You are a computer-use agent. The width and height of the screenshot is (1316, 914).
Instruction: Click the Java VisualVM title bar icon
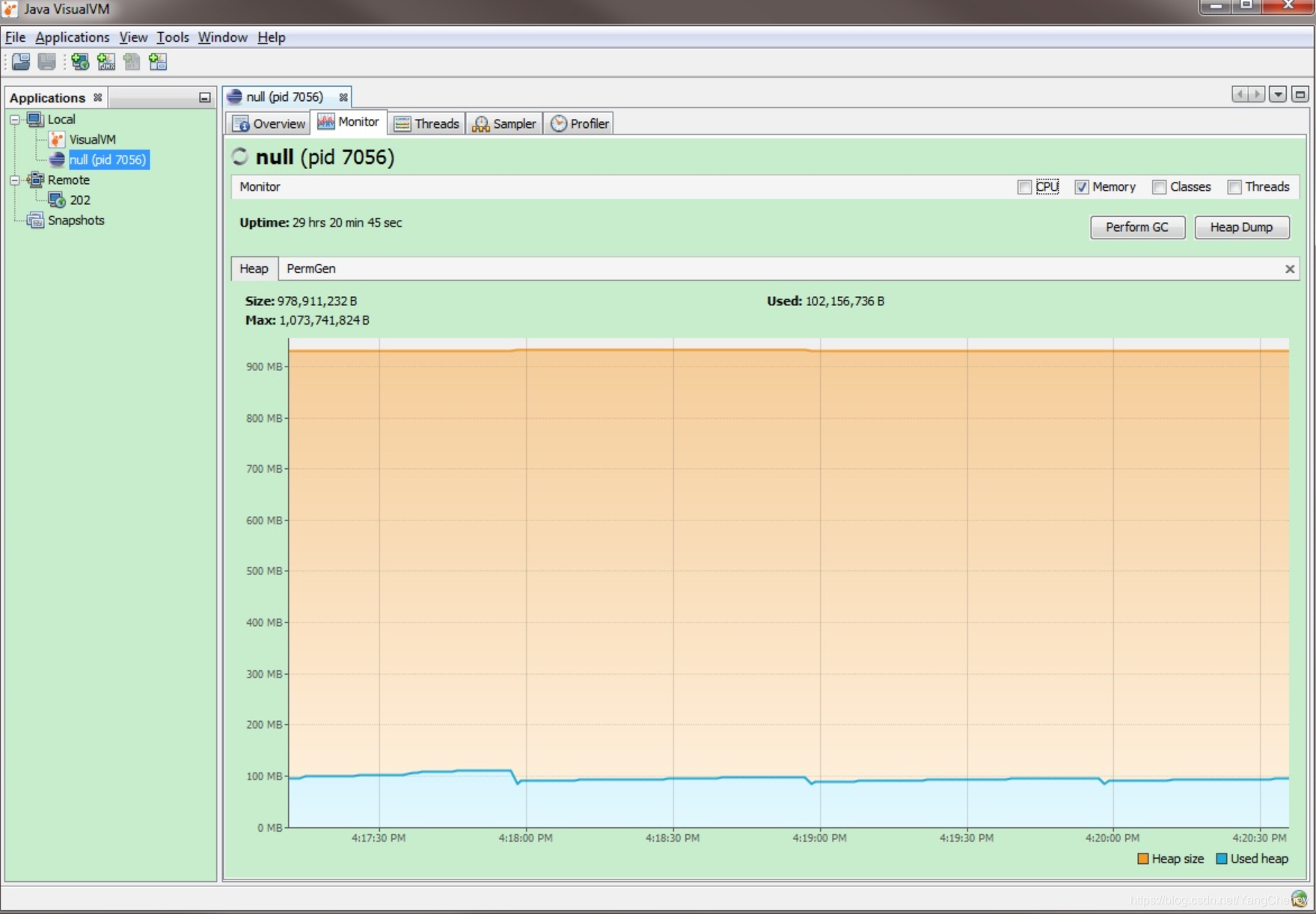[x=10, y=10]
